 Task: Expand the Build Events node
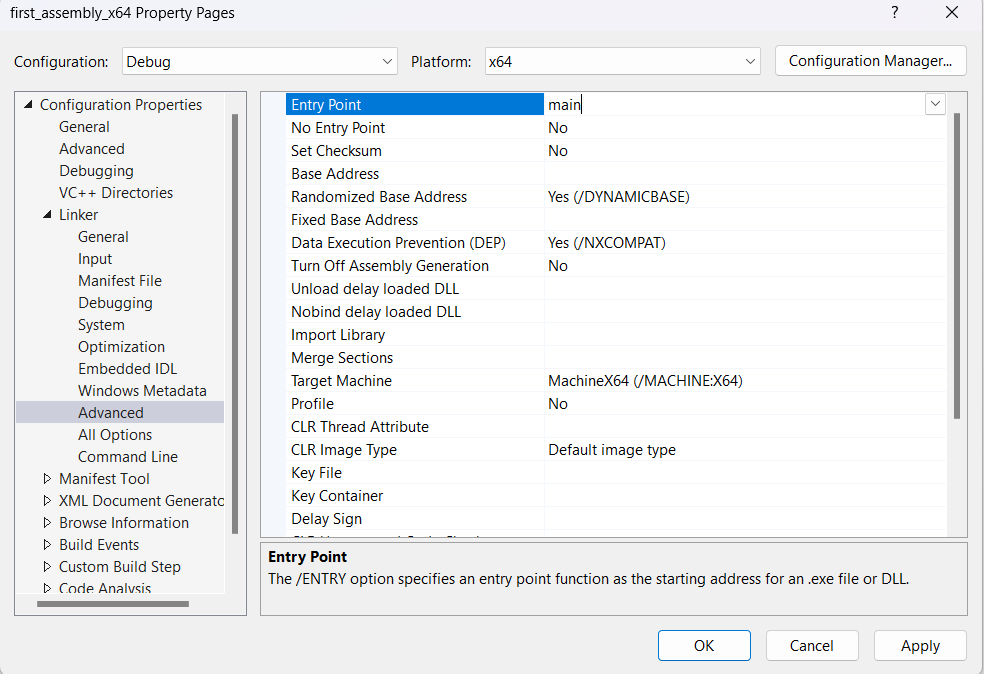(47, 545)
